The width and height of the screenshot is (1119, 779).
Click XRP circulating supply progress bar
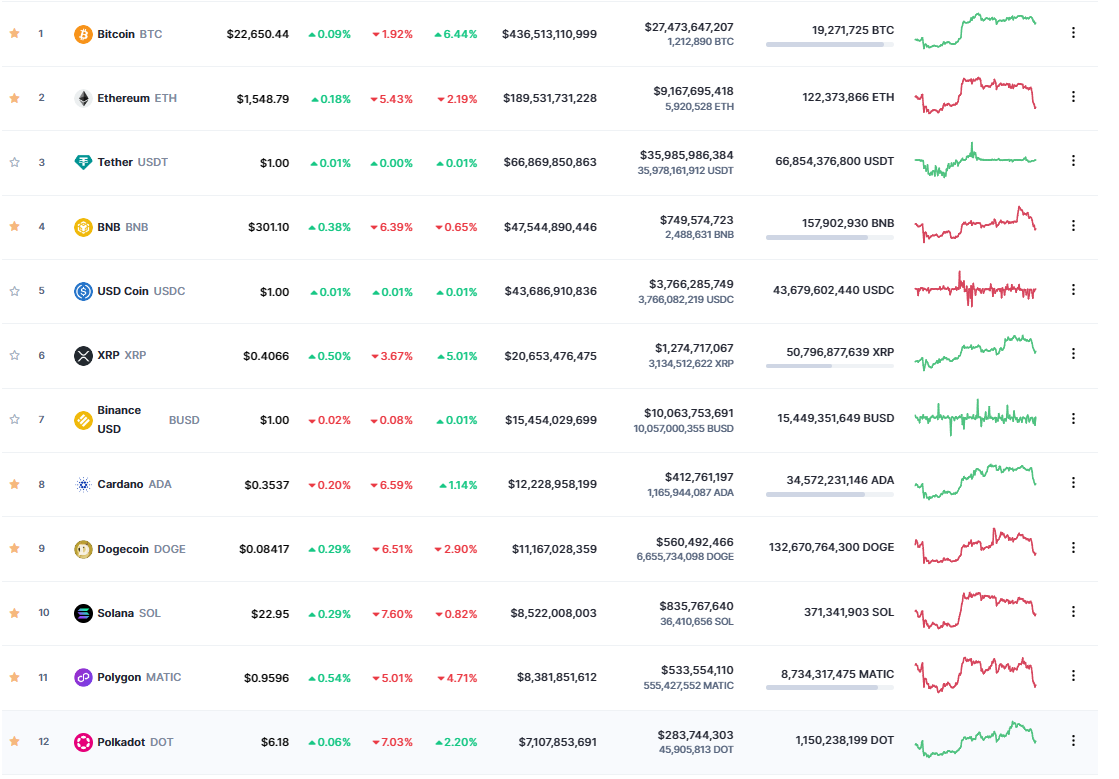point(829,366)
